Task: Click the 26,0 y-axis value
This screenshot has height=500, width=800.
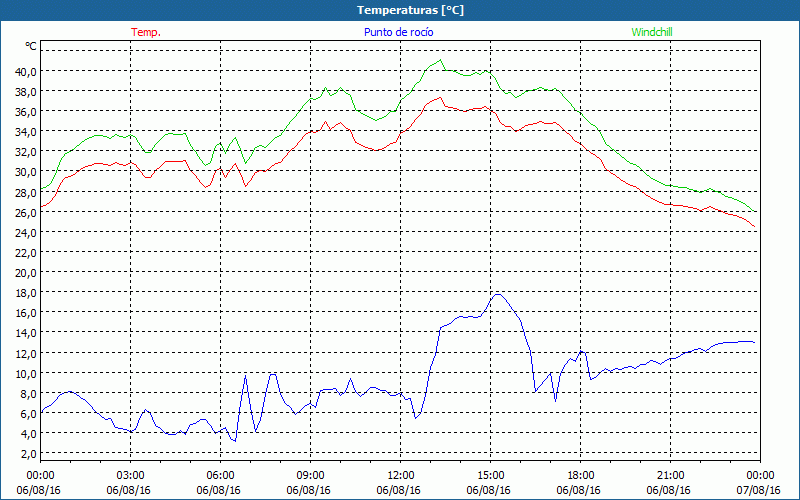Action: 26,213
